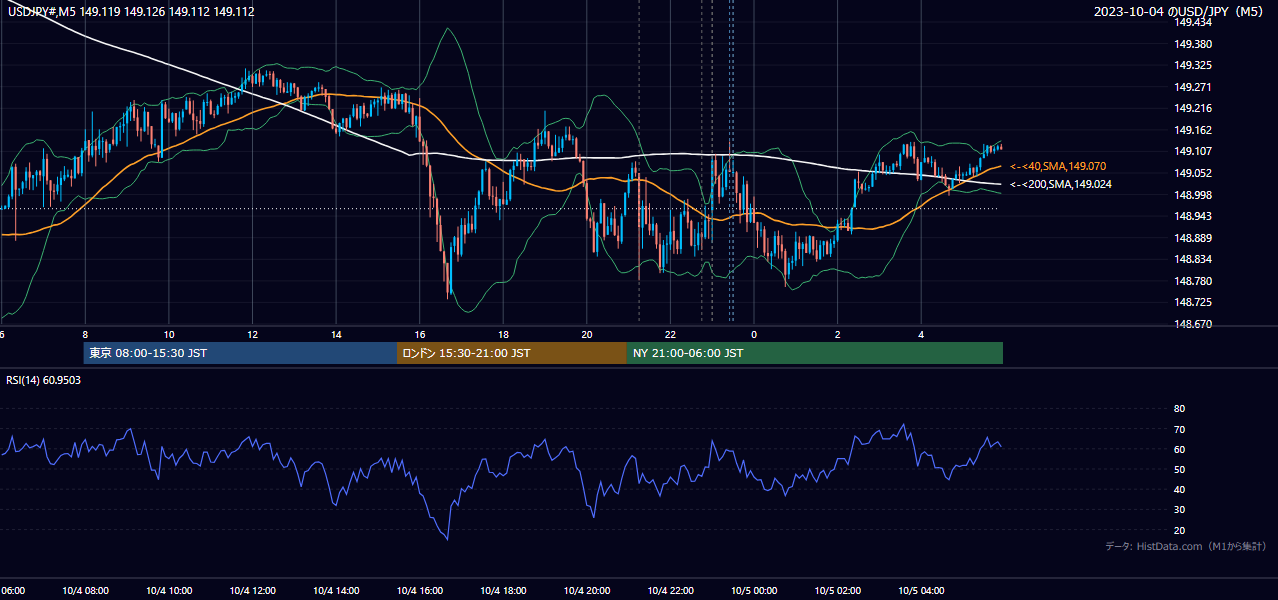Click price scale value 148.834
The width and height of the screenshot is (1278, 600).
pos(1194,259)
